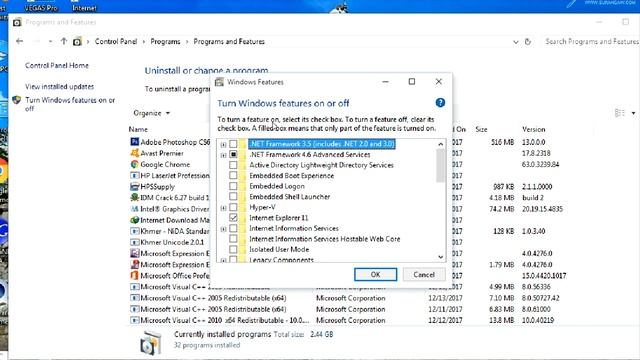Click the Control Panel icon in address bar
Screen dimensions: 640x360
click(77, 42)
